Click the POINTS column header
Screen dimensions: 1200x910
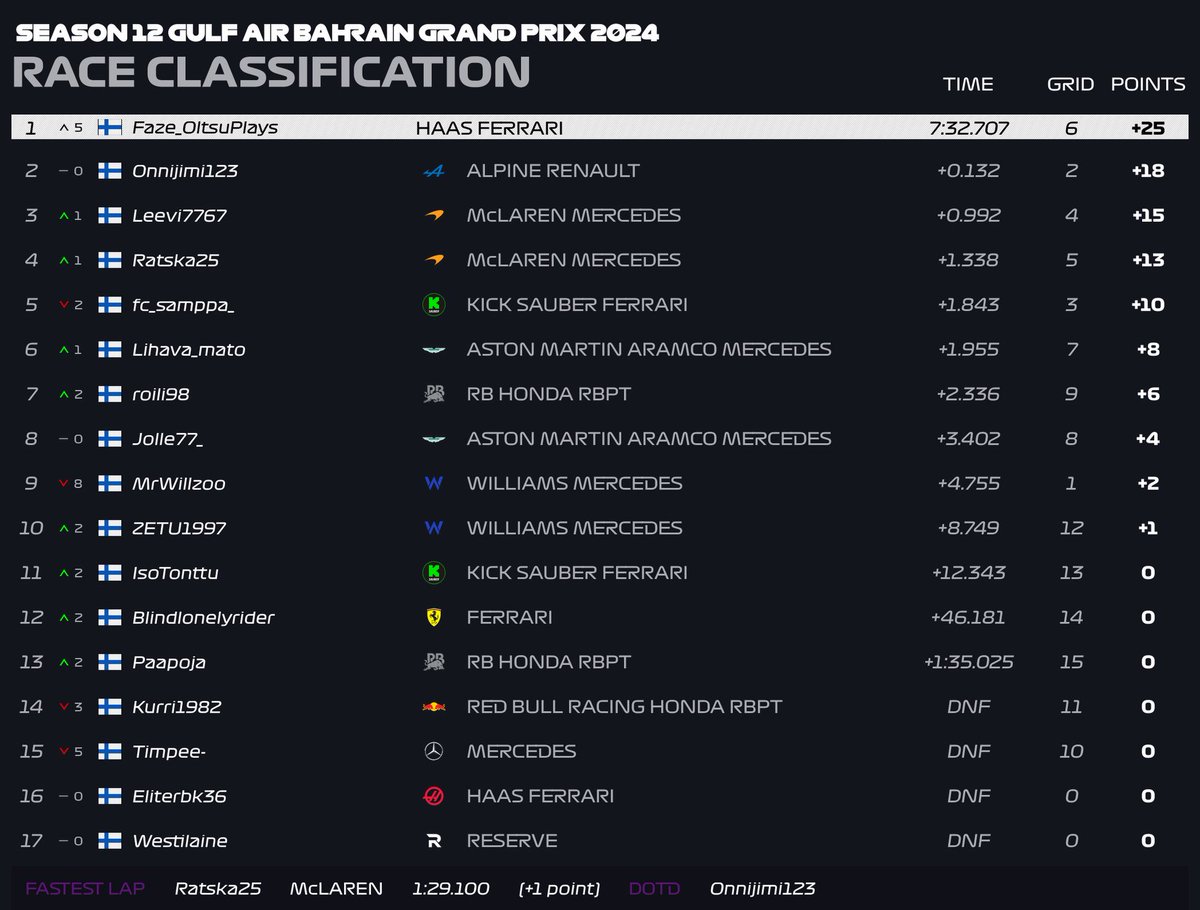pyautogui.click(x=1147, y=85)
